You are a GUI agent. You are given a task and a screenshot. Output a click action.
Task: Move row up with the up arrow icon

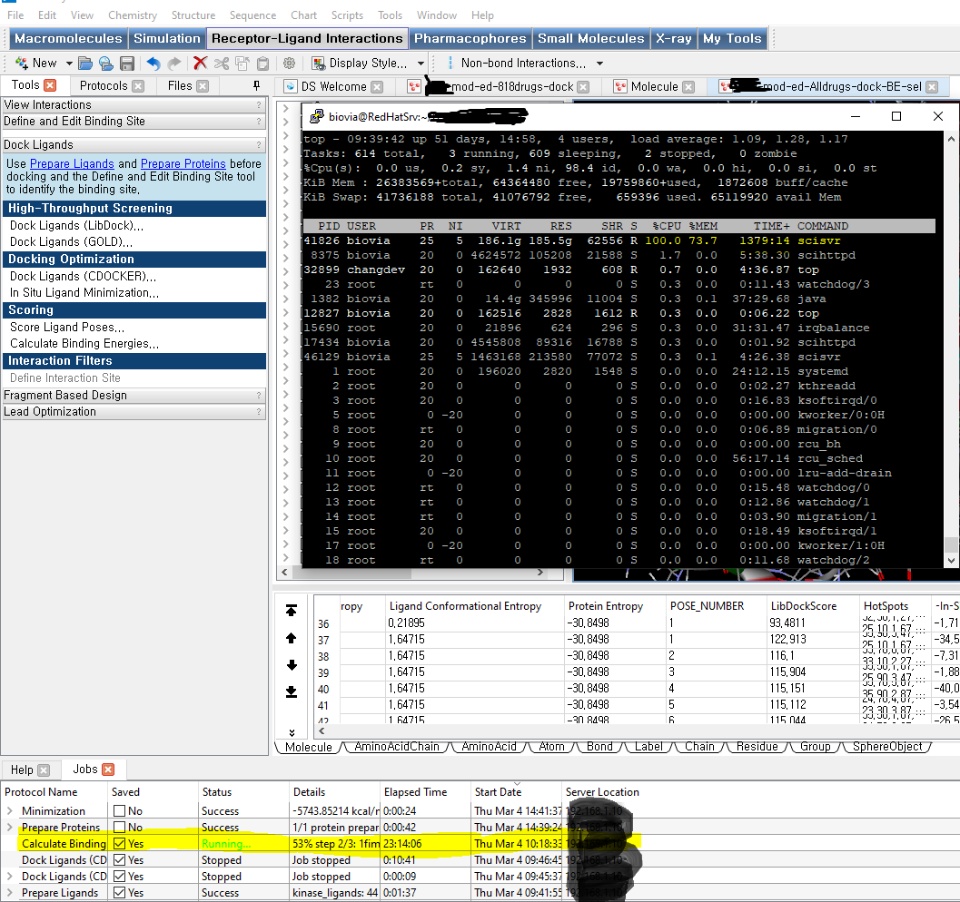tap(291, 638)
